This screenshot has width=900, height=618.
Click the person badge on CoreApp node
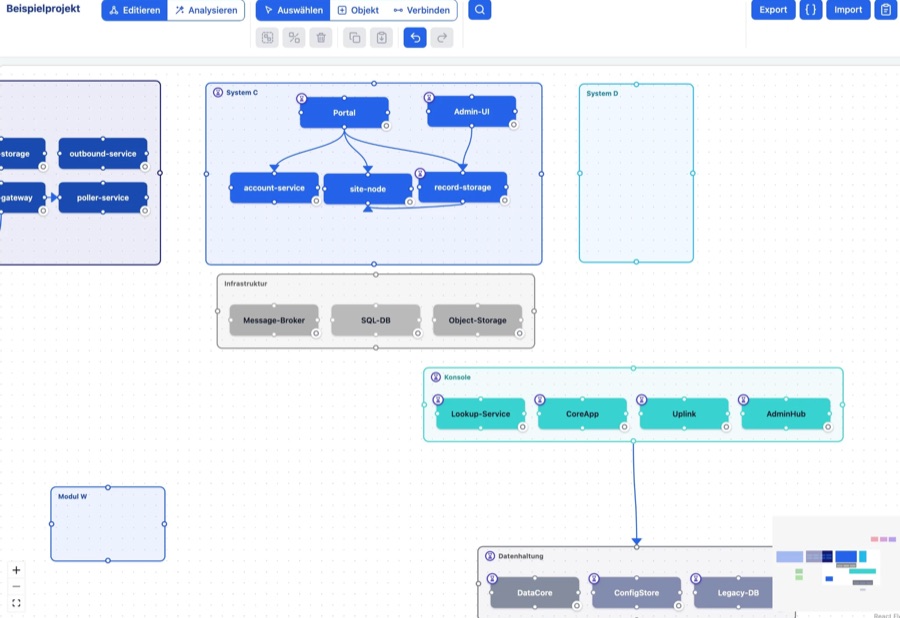[x=540, y=400]
